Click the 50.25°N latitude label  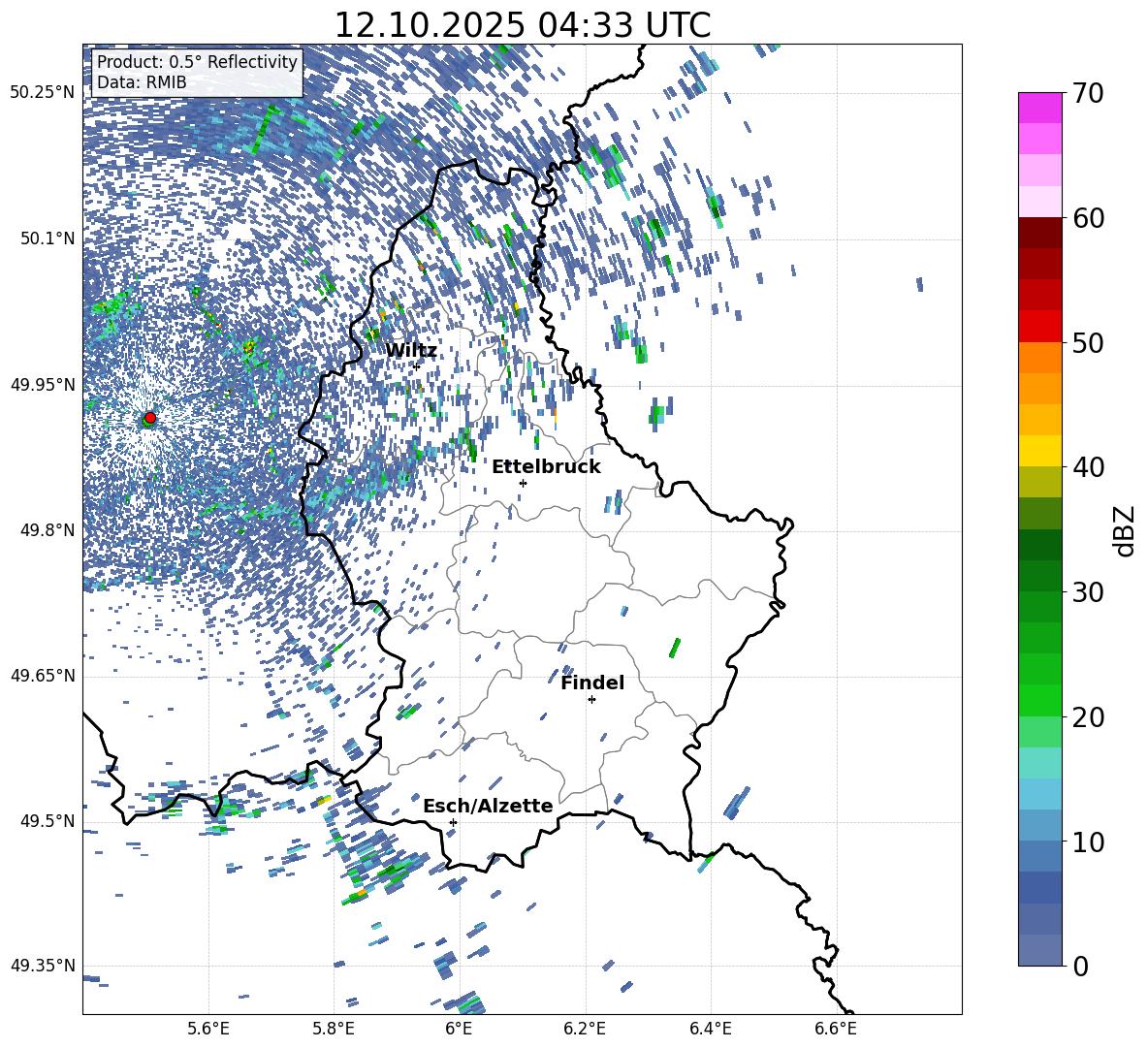[43, 93]
